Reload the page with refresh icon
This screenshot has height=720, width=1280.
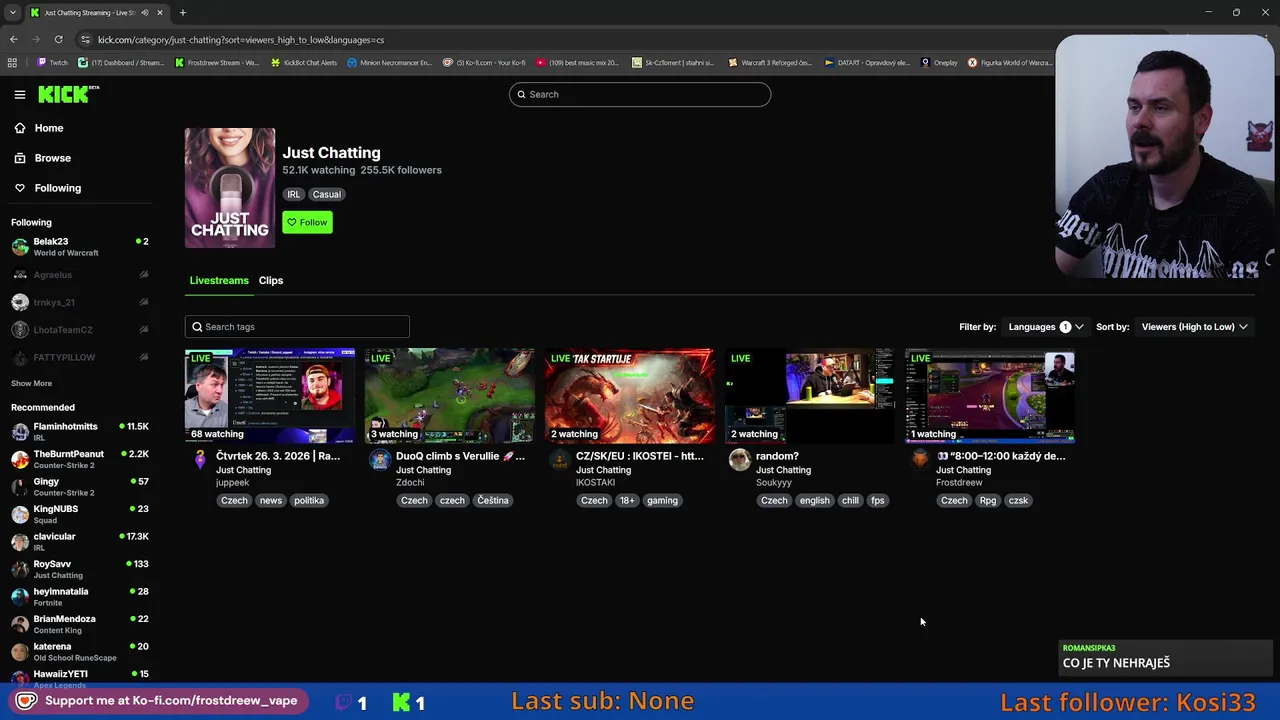(58, 39)
